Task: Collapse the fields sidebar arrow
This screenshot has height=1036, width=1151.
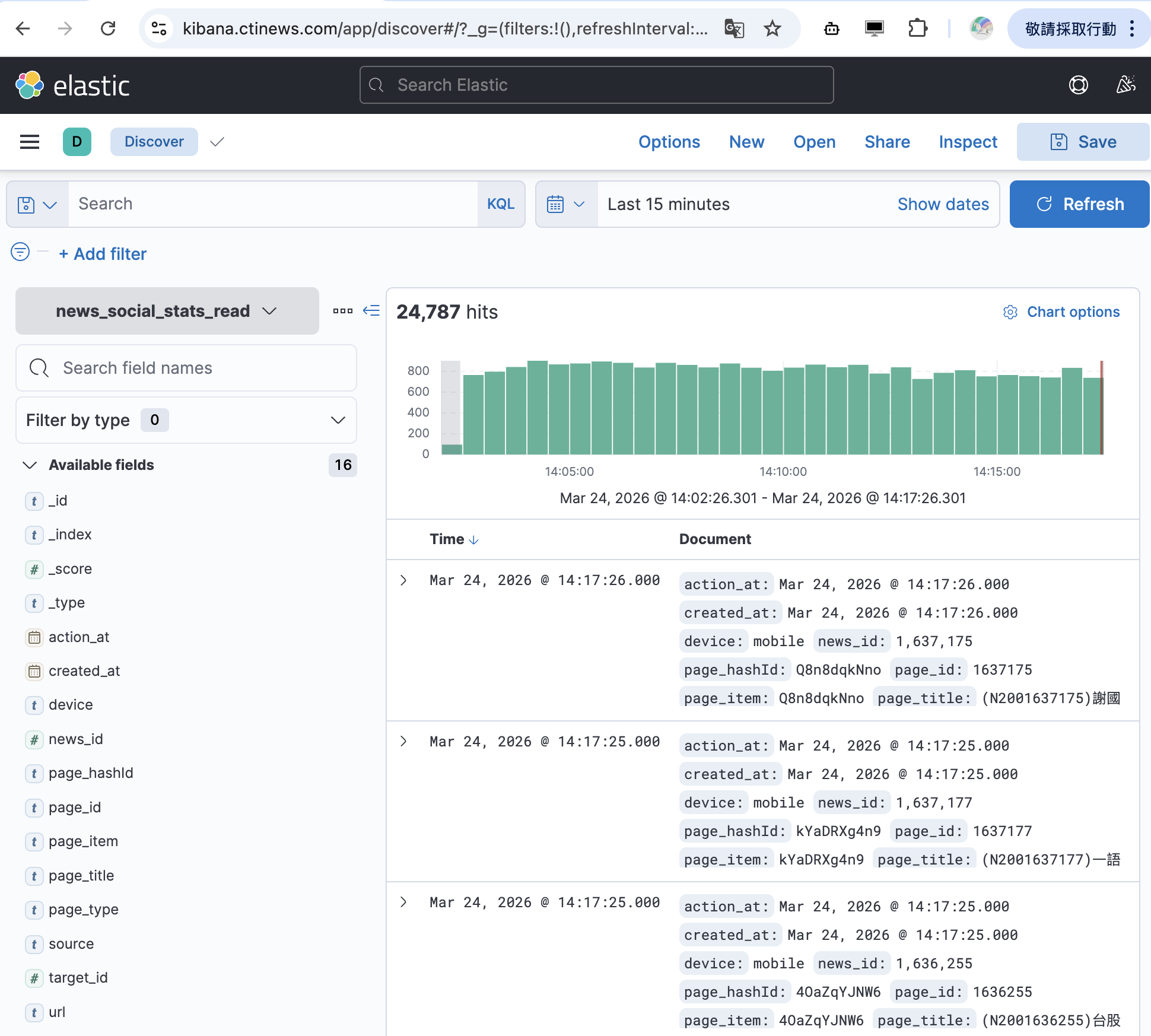Action: click(371, 310)
